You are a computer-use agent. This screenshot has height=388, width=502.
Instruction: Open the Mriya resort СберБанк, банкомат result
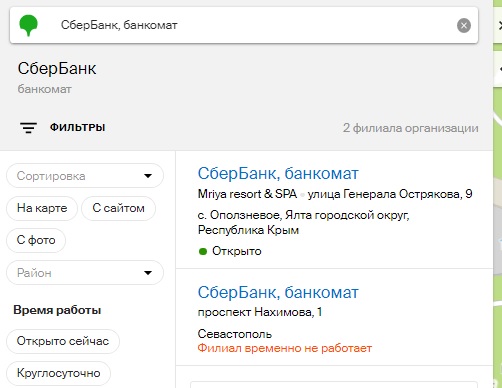coord(278,173)
